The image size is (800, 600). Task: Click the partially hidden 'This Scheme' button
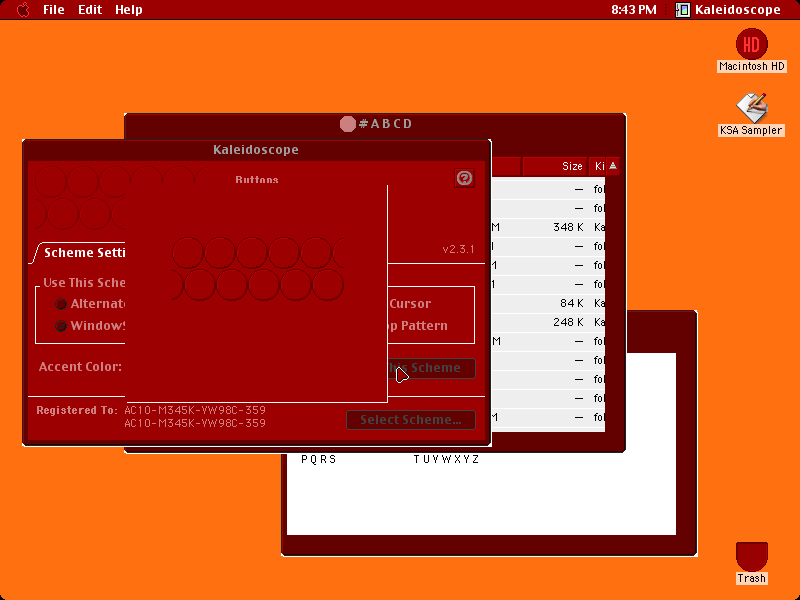pos(432,368)
